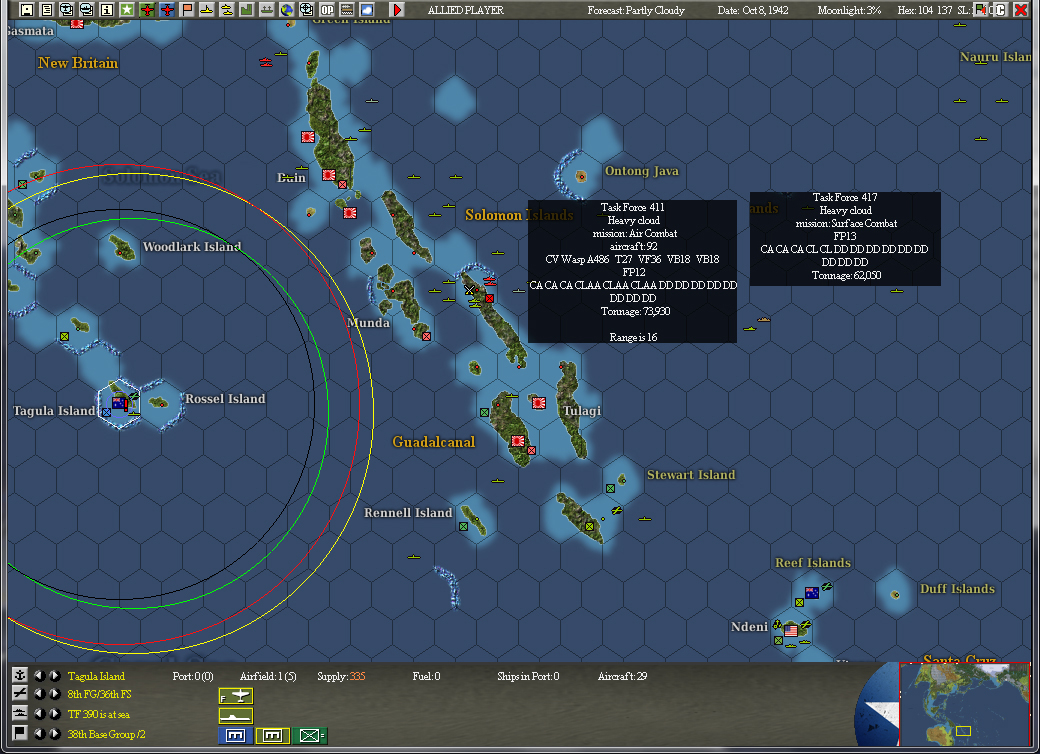Click the gray warship silhouette toolbar icon
The width and height of the screenshot is (1040, 754).
coord(267,10)
